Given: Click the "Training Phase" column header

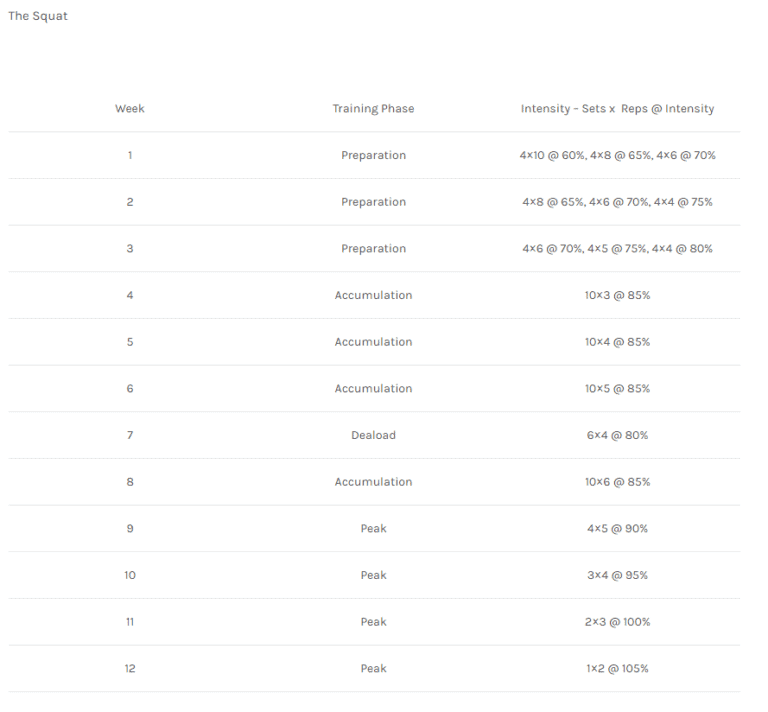Looking at the screenshot, I should tap(373, 109).
